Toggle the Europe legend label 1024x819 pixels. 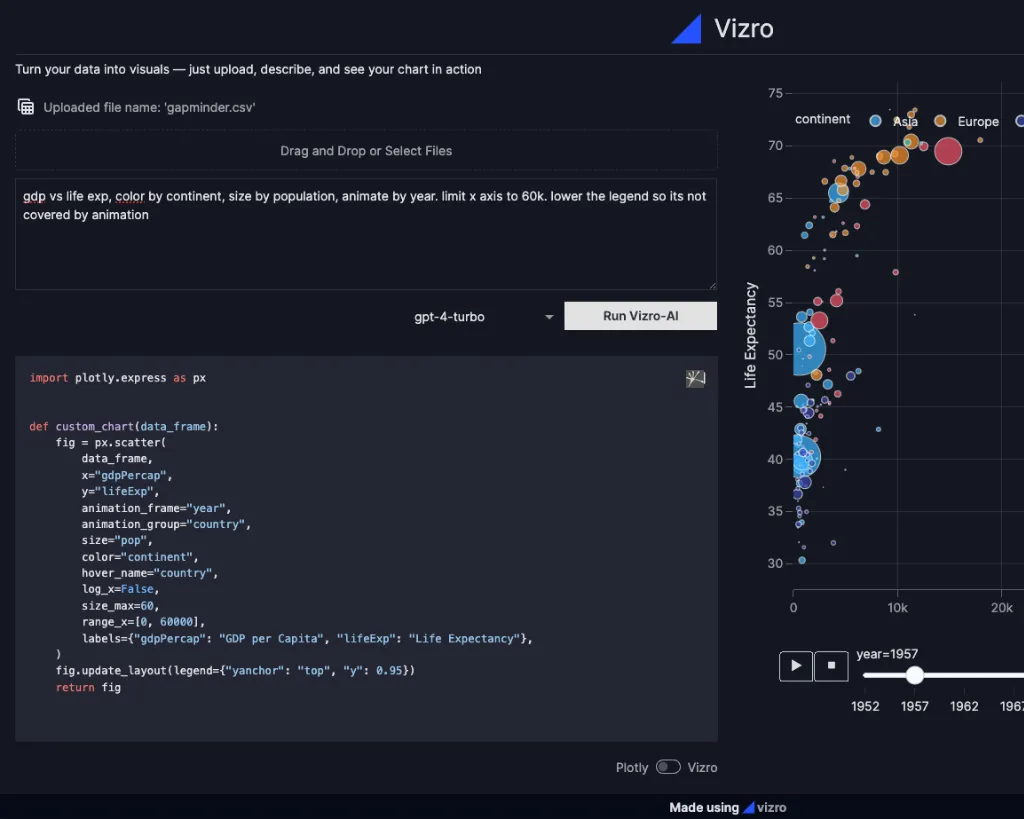pyautogui.click(x=977, y=121)
